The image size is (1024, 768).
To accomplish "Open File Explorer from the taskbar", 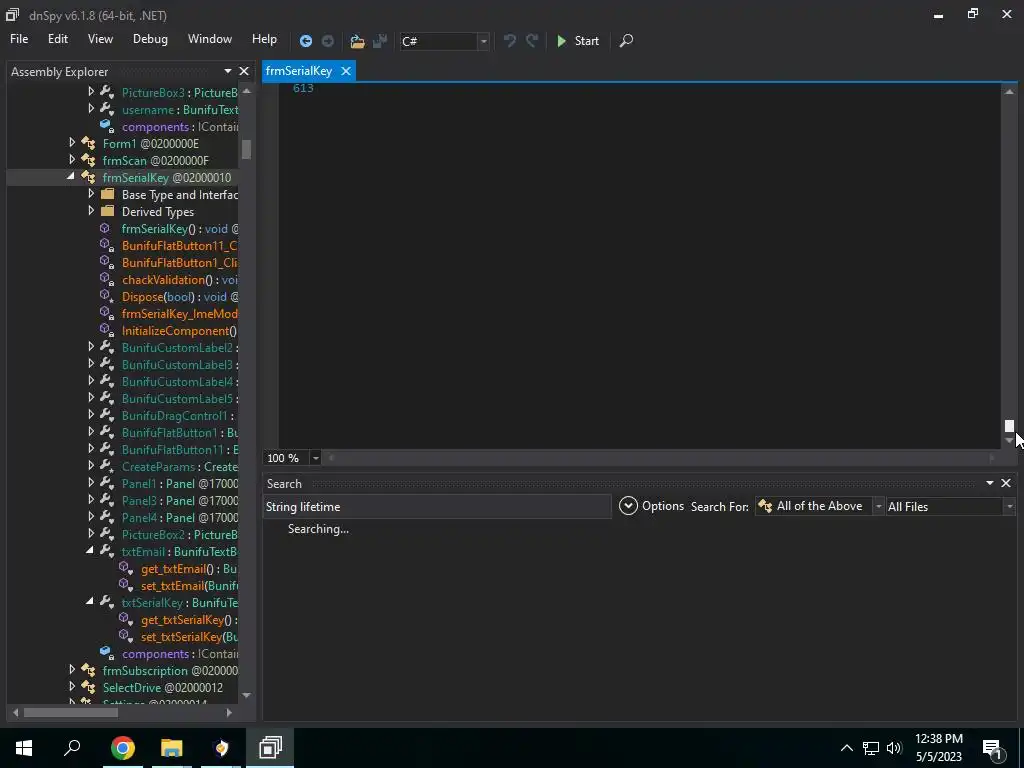I will [x=172, y=748].
